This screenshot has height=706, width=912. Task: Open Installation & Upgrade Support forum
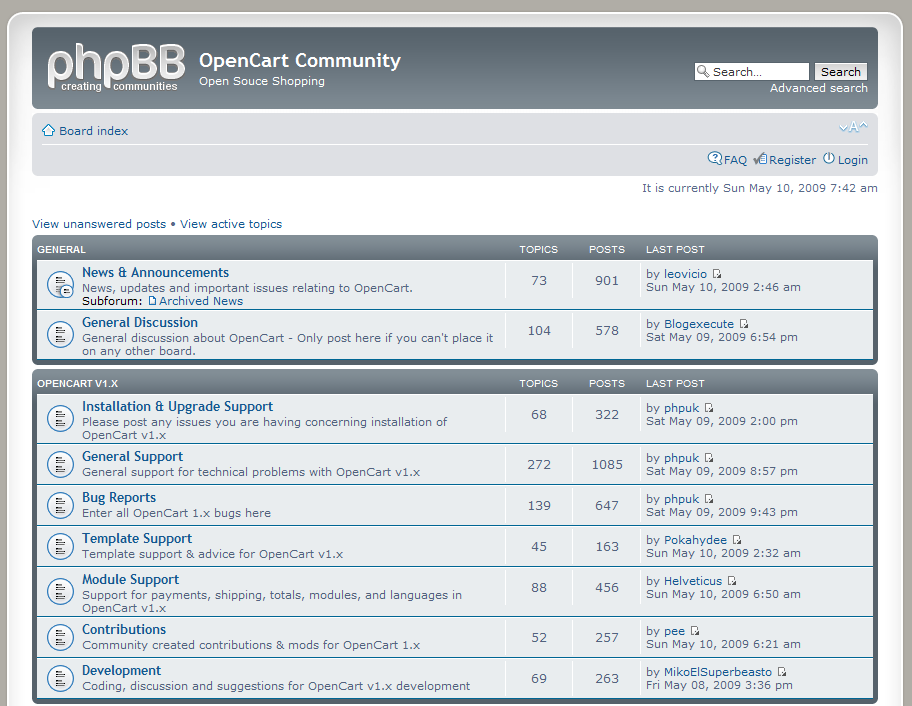pos(177,407)
